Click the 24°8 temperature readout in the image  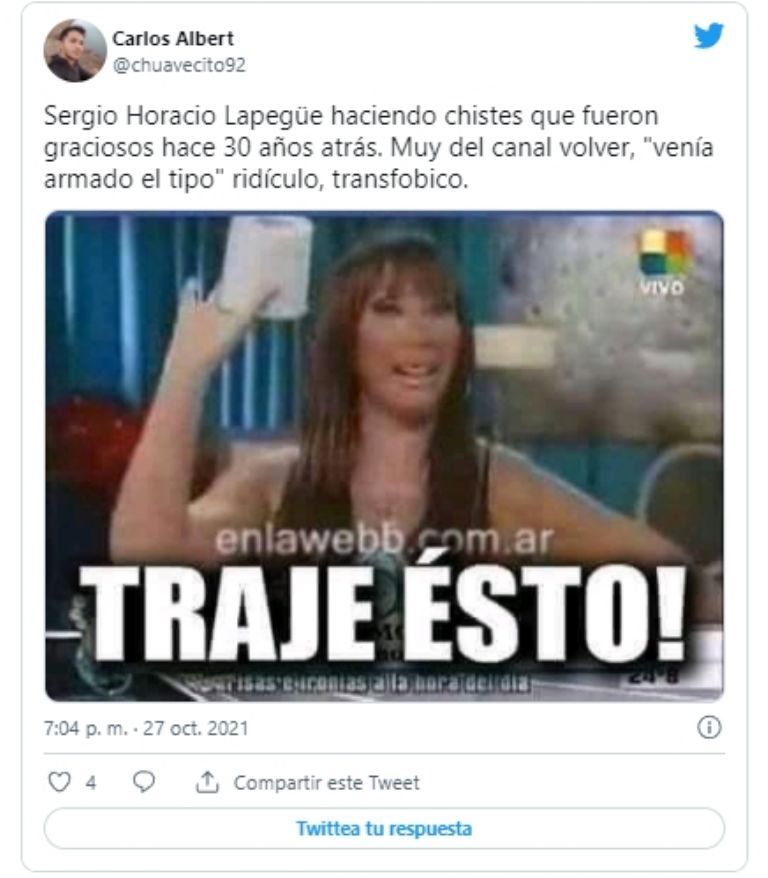point(653,676)
